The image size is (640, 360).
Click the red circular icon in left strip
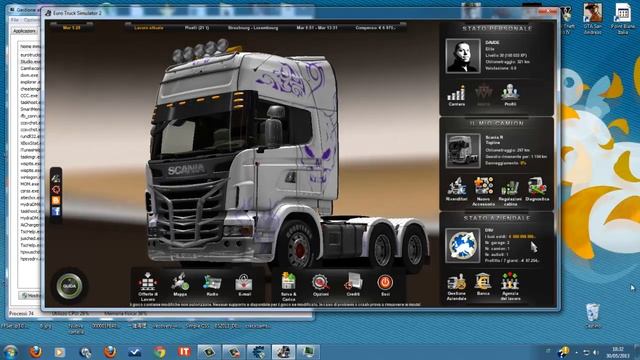[56, 189]
